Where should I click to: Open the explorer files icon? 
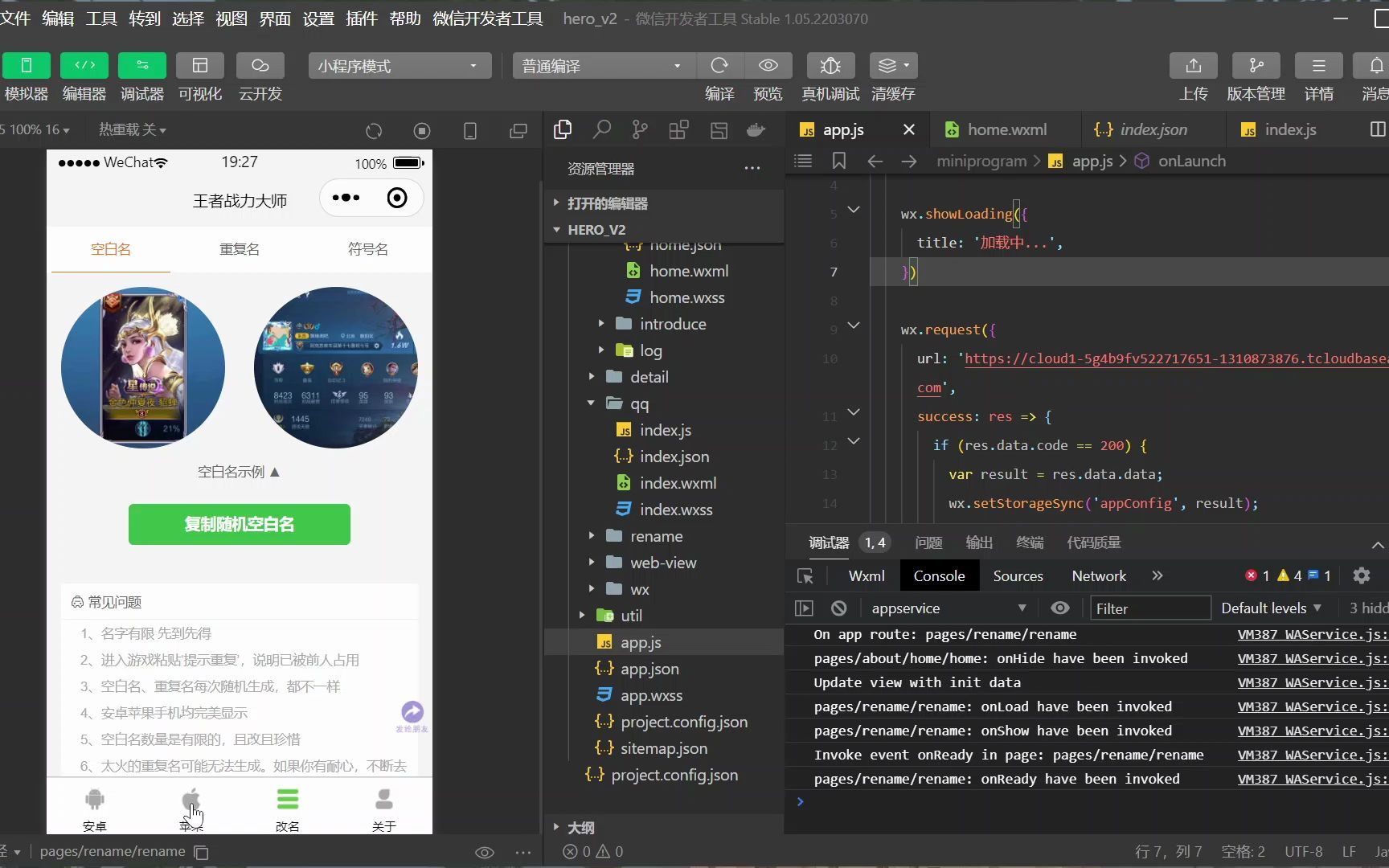(x=563, y=129)
